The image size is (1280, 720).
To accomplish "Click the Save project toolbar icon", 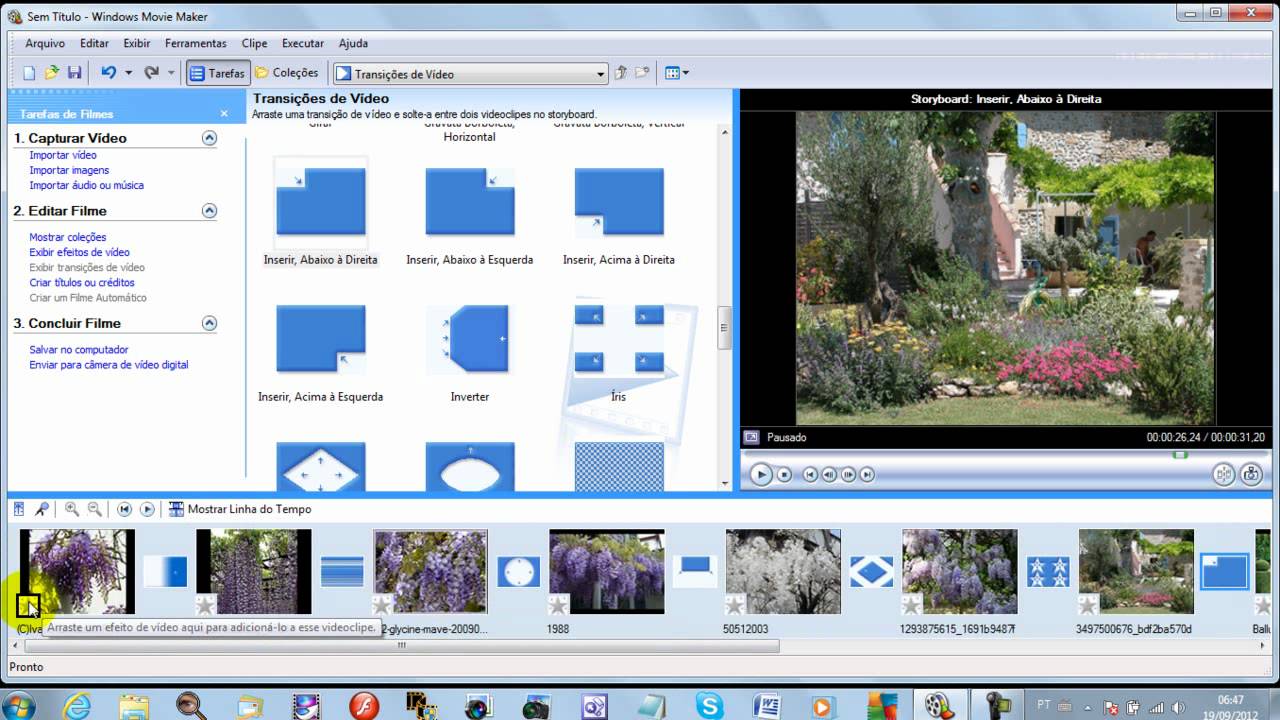I will (x=74, y=73).
